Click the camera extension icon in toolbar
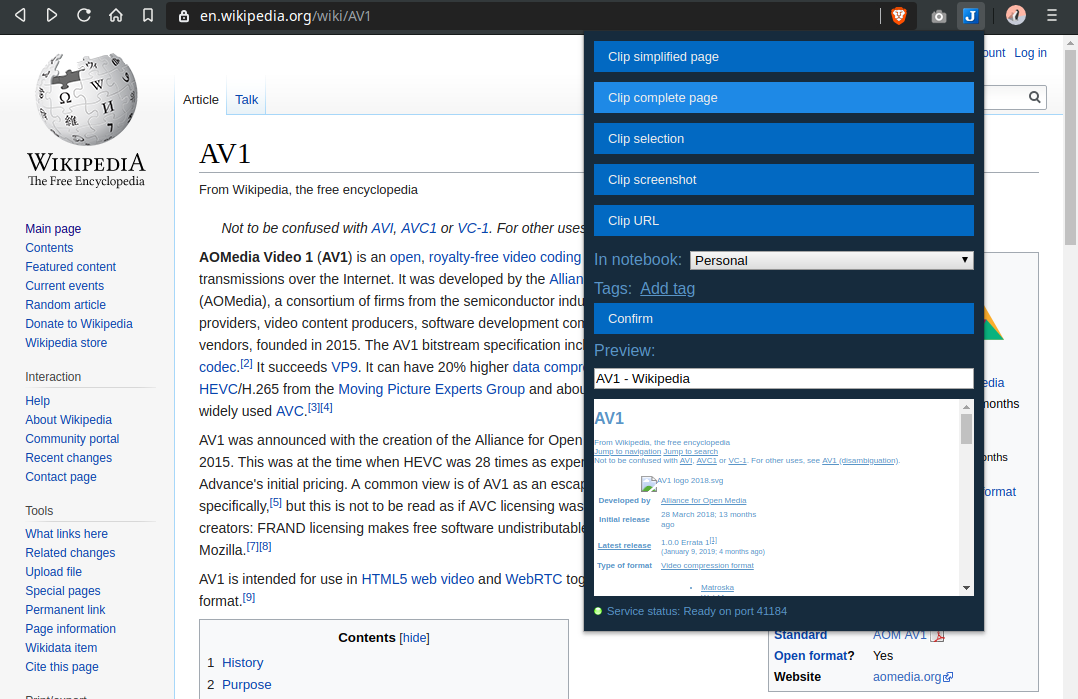The height and width of the screenshot is (699, 1078). 936,15
